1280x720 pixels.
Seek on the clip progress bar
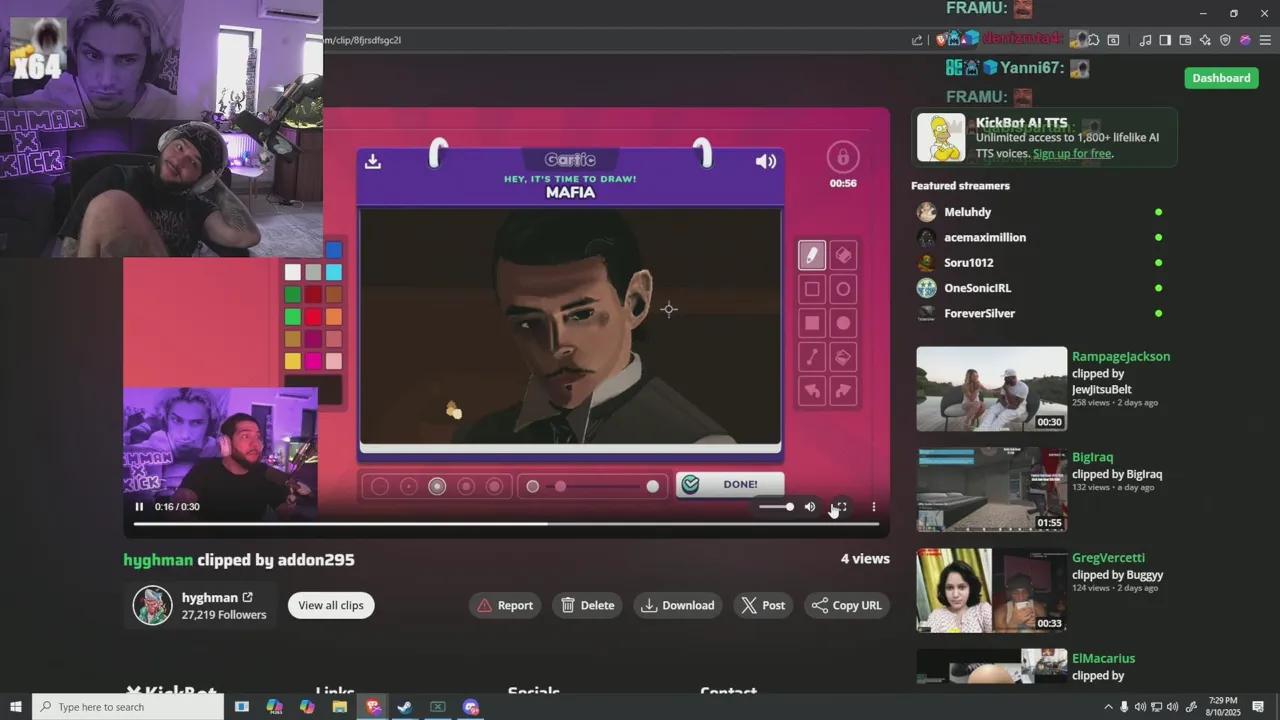tap(506, 524)
